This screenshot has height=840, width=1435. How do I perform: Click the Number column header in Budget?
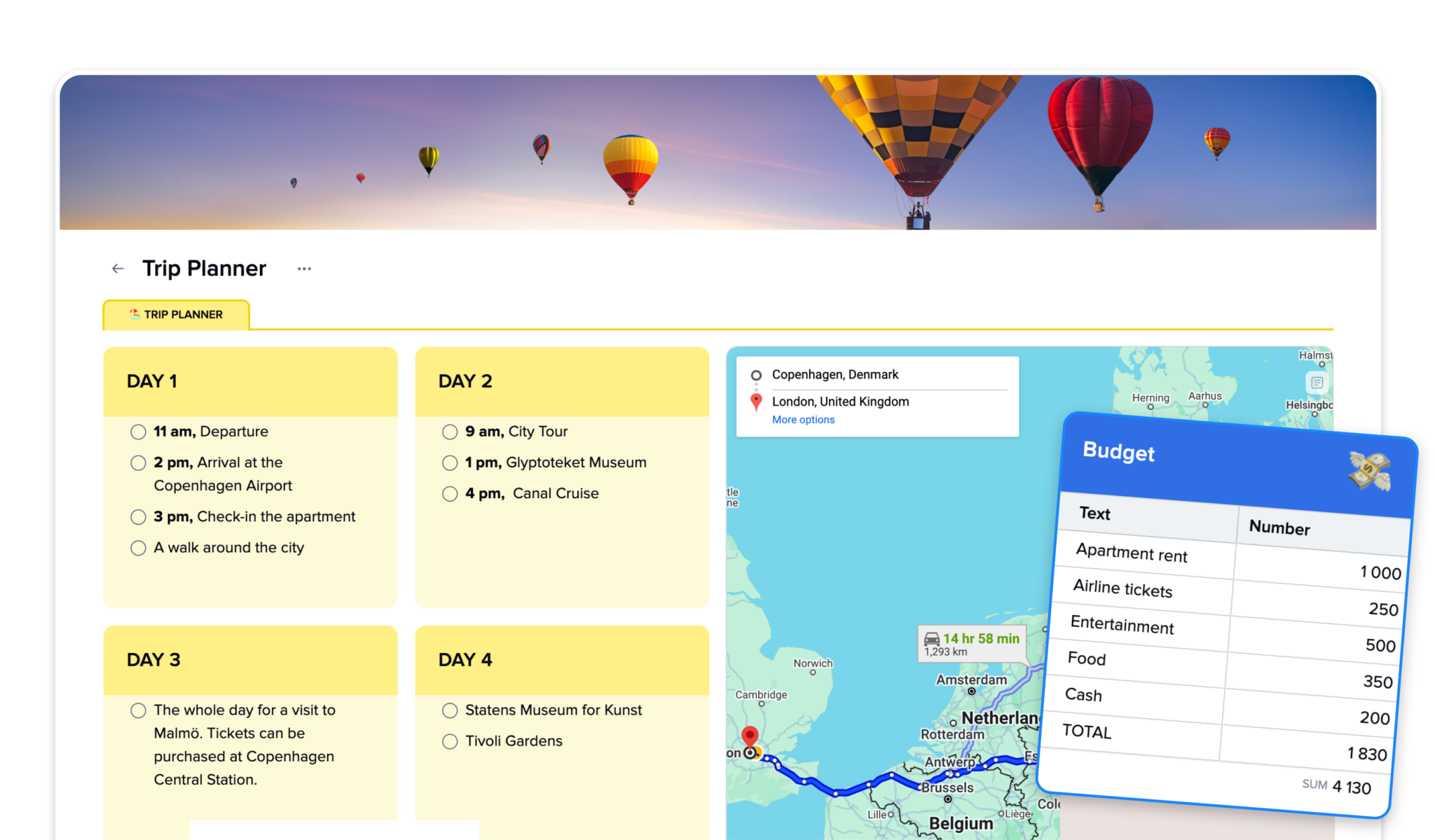click(1279, 528)
